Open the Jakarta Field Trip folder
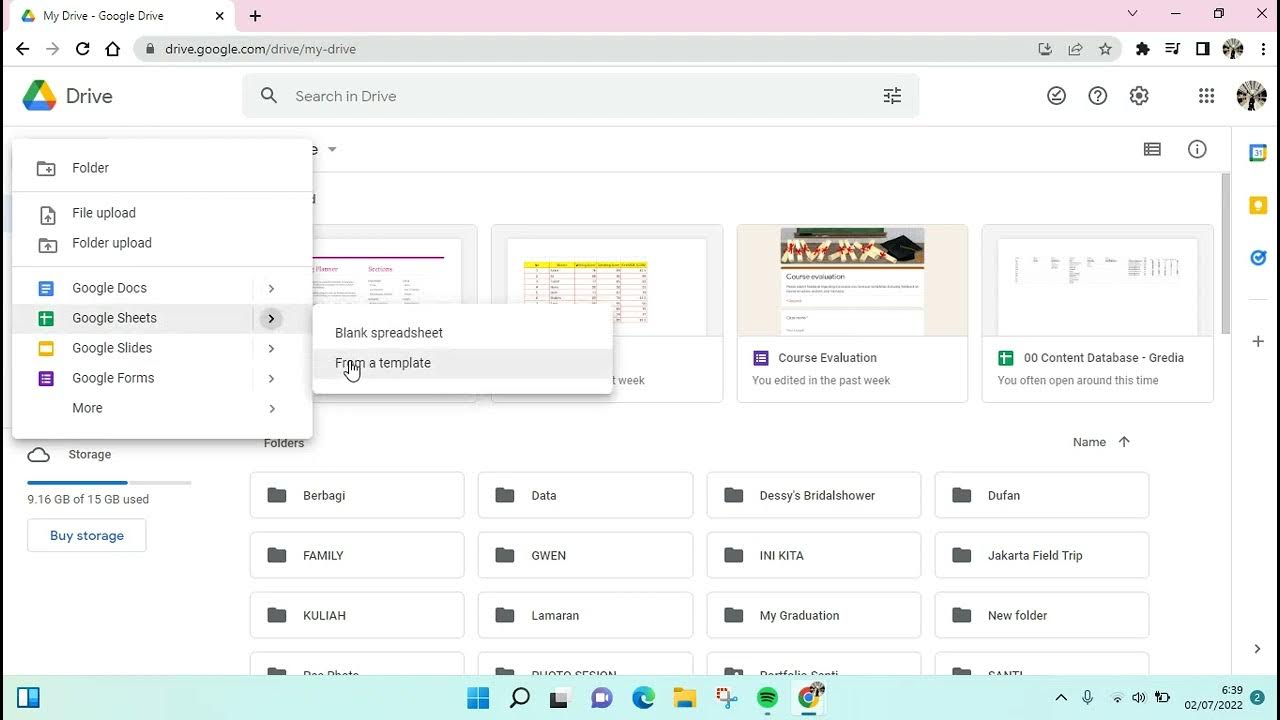Screen dimensions: 1280x720 [x=1041, y=555]
